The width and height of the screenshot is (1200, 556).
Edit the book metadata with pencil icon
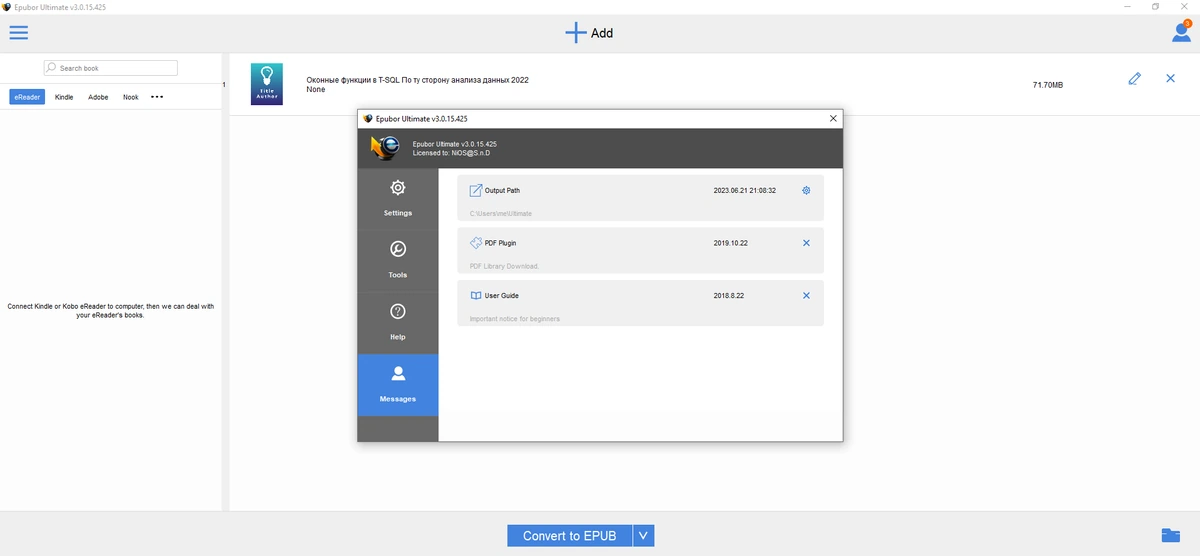point(1134,78)
